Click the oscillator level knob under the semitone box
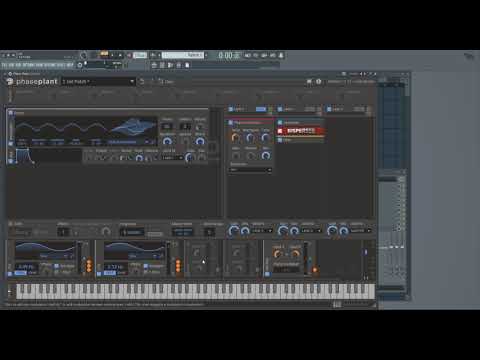This screenshot has height=360, width=480. 167,141
